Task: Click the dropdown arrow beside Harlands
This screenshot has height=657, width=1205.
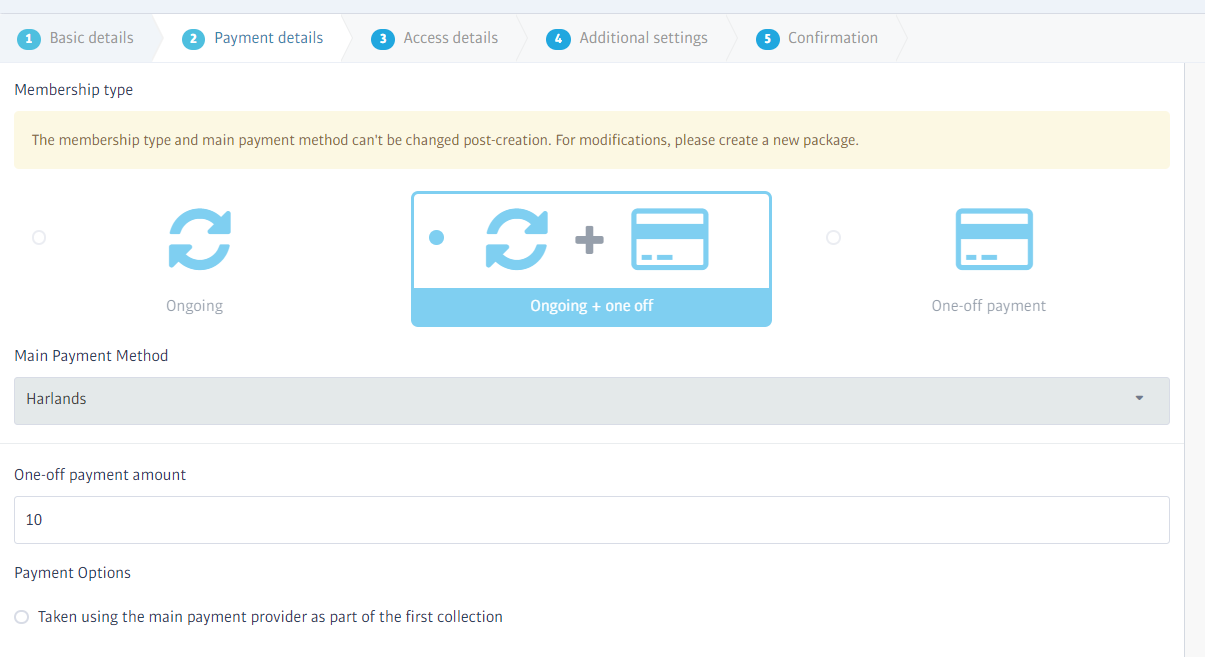Action: pyautogui.click(x=1139, y=399)
